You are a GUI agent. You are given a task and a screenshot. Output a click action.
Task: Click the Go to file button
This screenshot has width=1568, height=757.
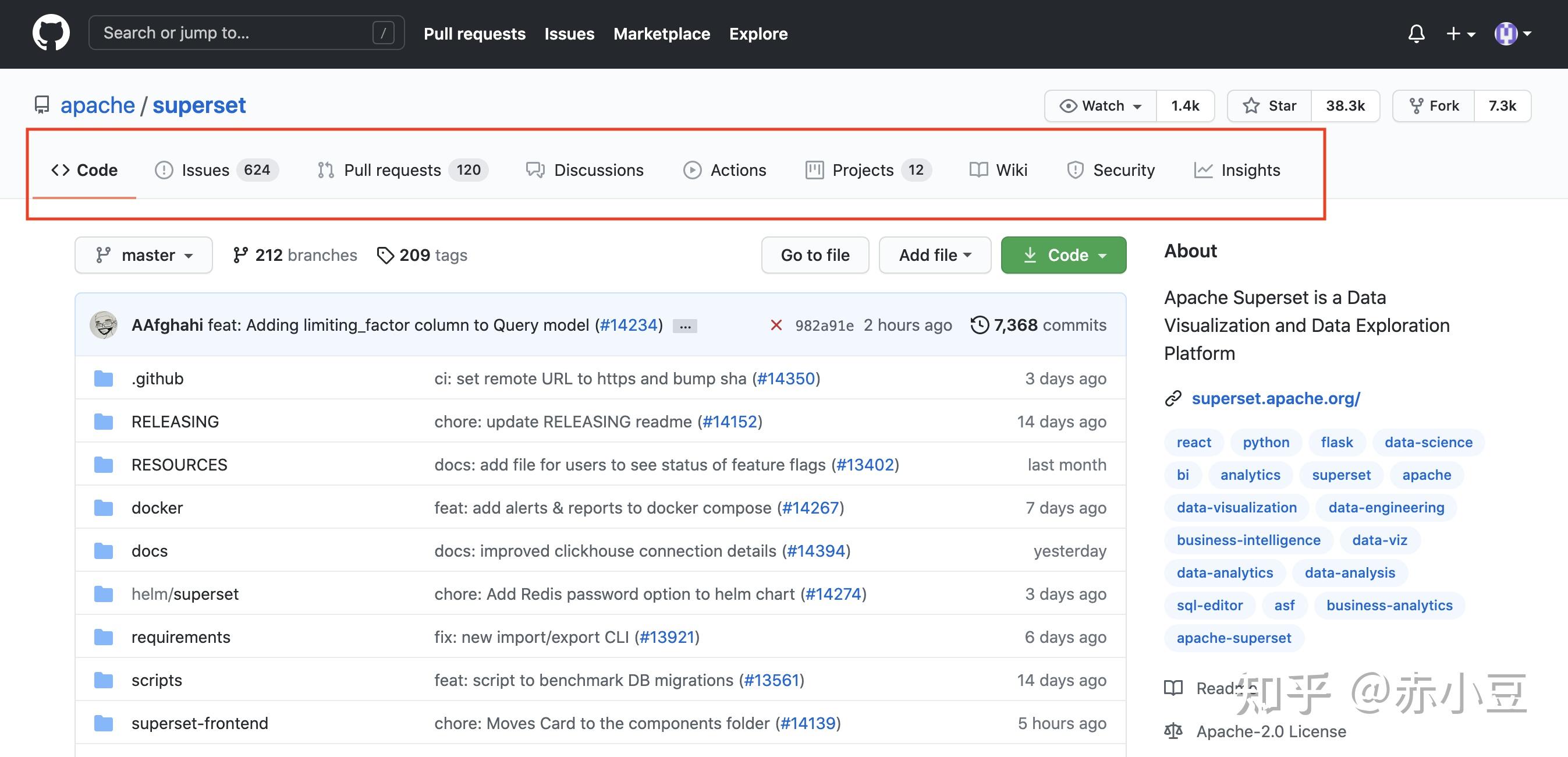[x=814, y=255]
